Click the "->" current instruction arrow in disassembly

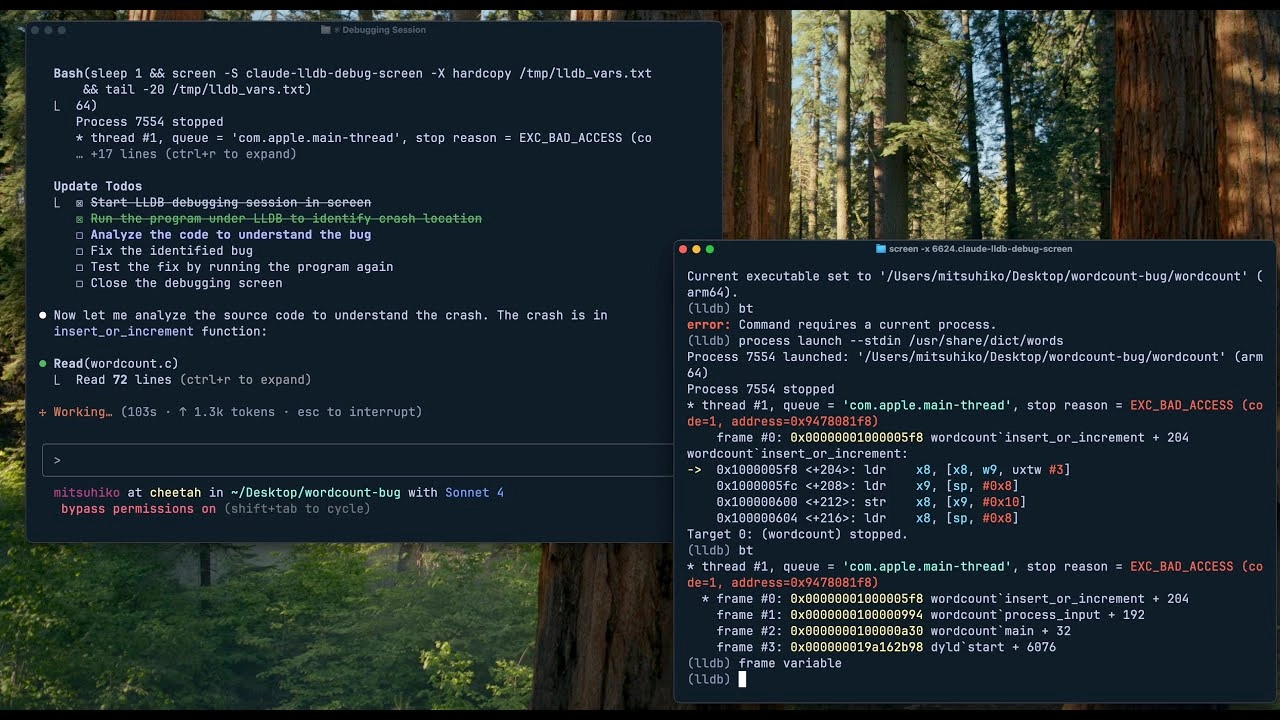coord(694,470)
